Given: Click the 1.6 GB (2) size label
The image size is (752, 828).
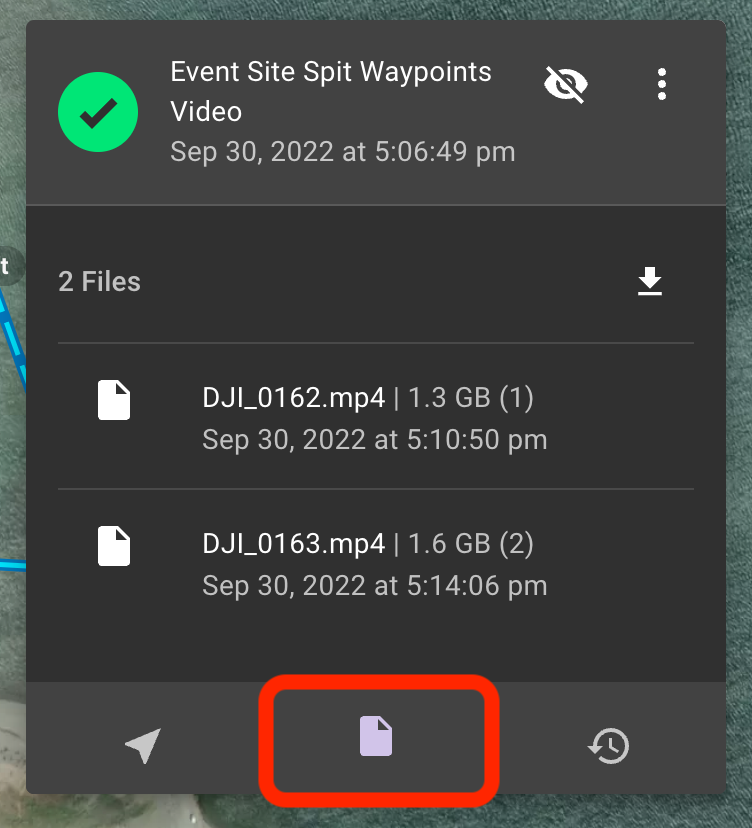Looking at the screenshot, I should pos(471,544).
